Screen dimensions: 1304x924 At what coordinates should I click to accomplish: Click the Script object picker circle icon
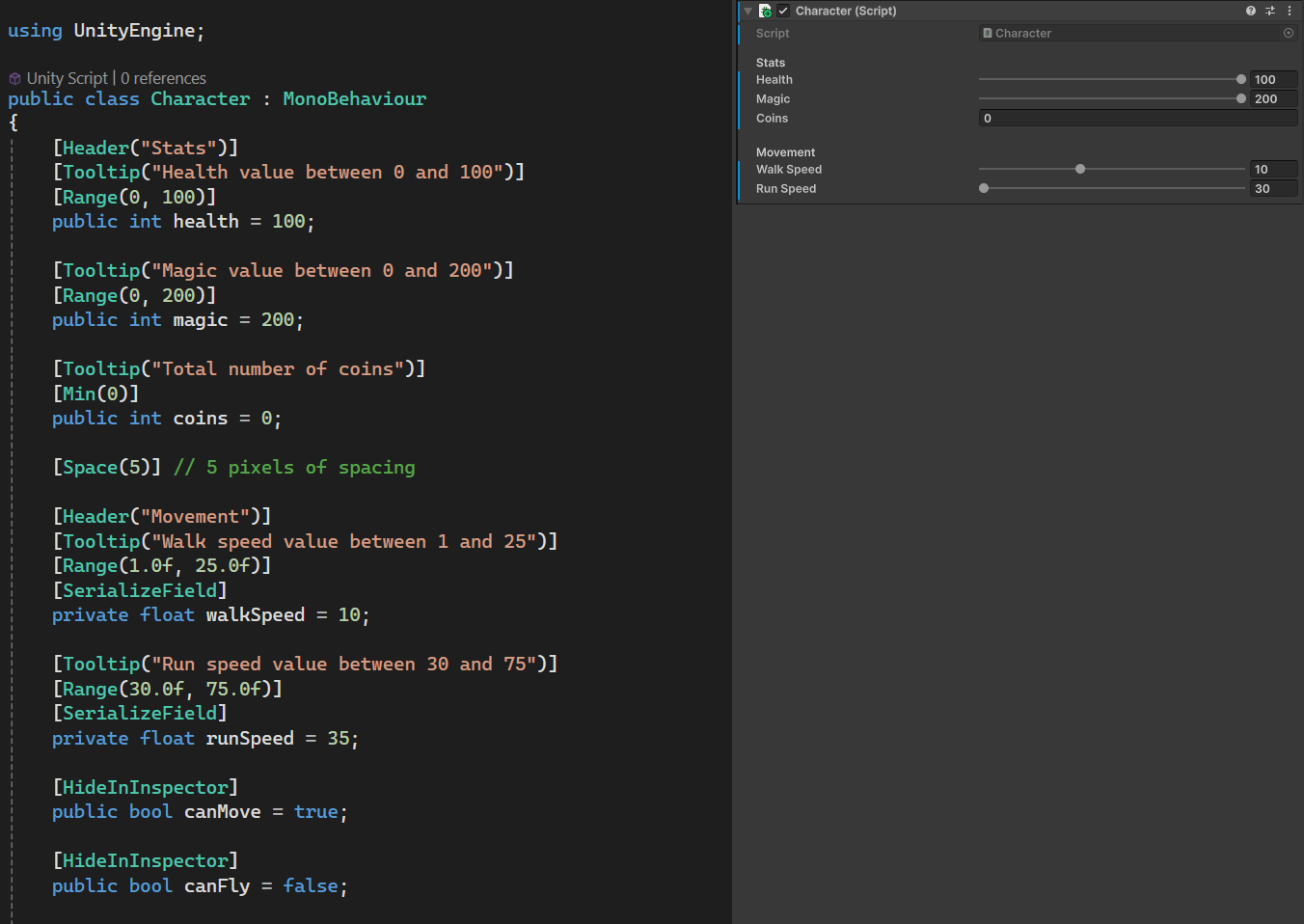(x=1289, y=33)
